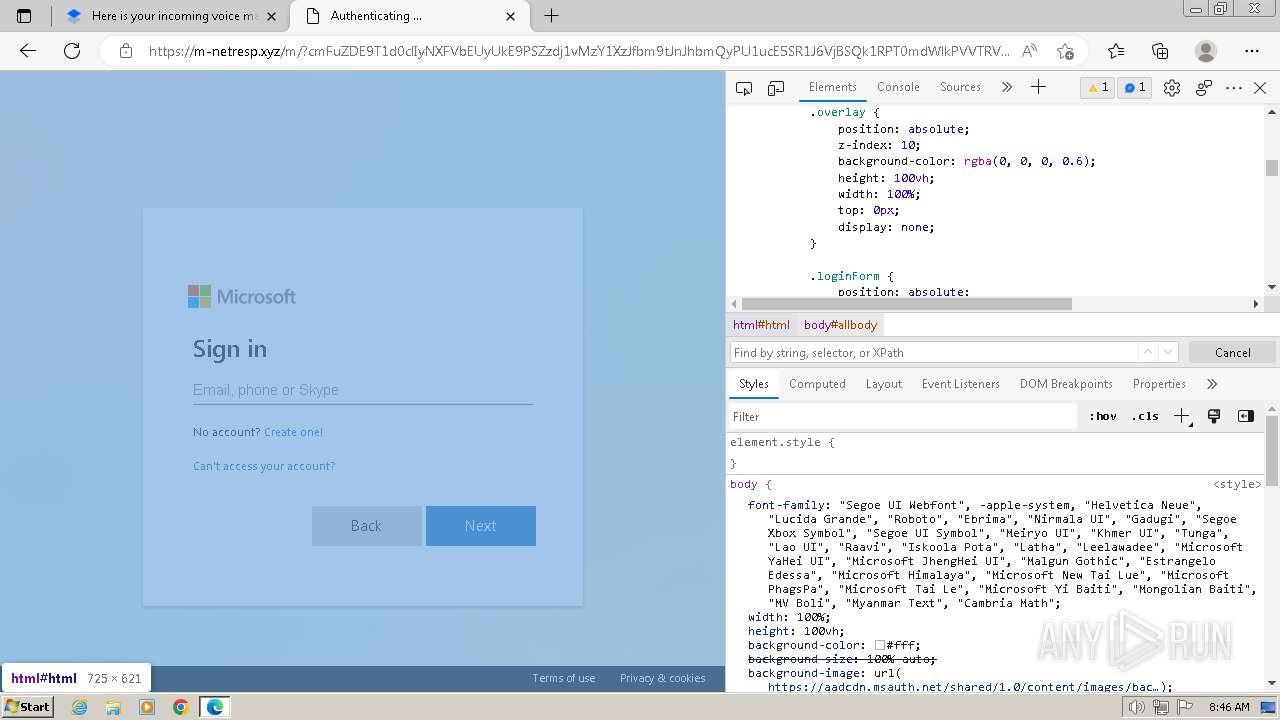The image size is (1280, 720).
Task: Open DevTools feedback/experiments icon
Action: pyautogui.click(x=1204, y=88)
